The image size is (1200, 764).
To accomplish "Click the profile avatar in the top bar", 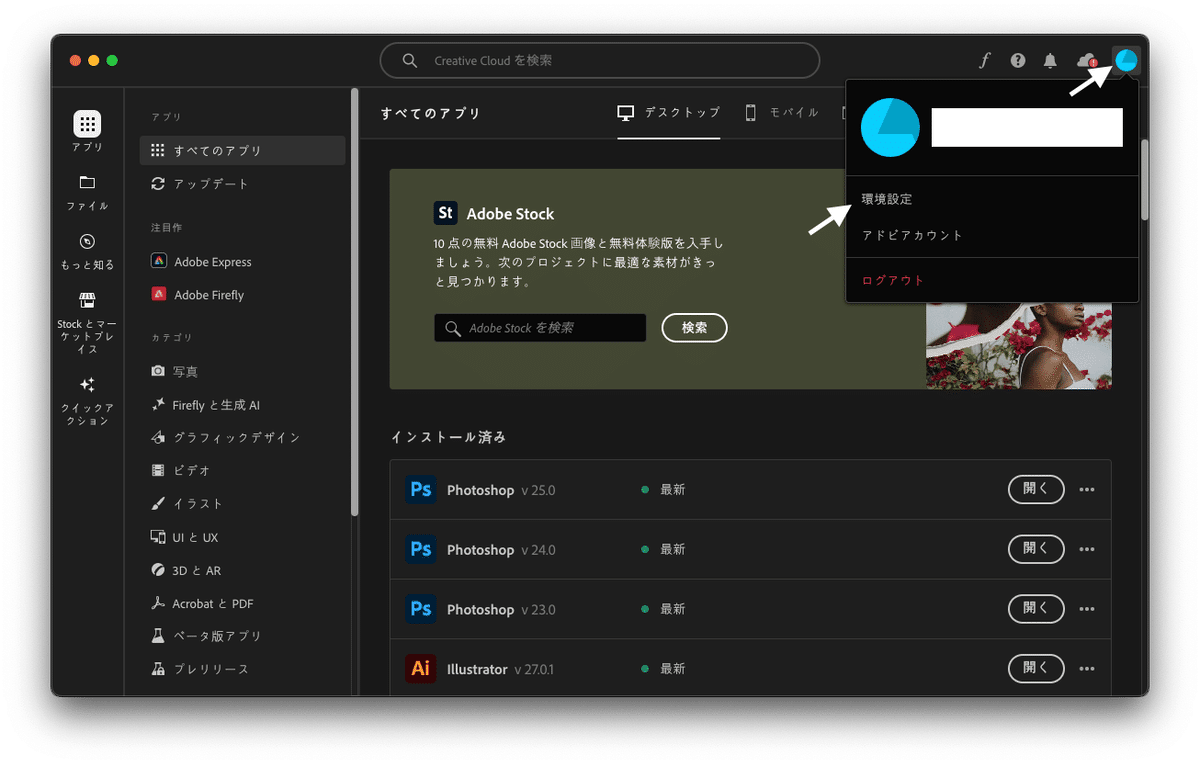I will pos(1126,61).
